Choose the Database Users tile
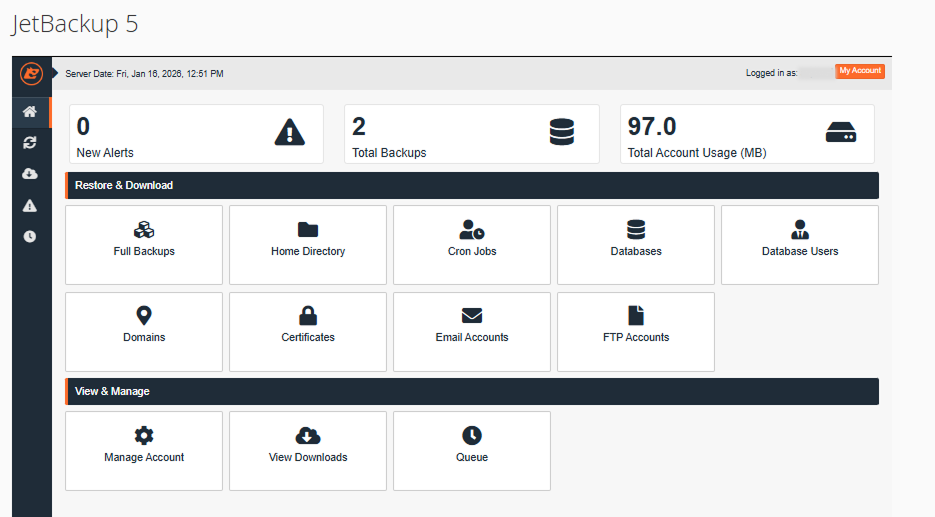 (800, 245)
